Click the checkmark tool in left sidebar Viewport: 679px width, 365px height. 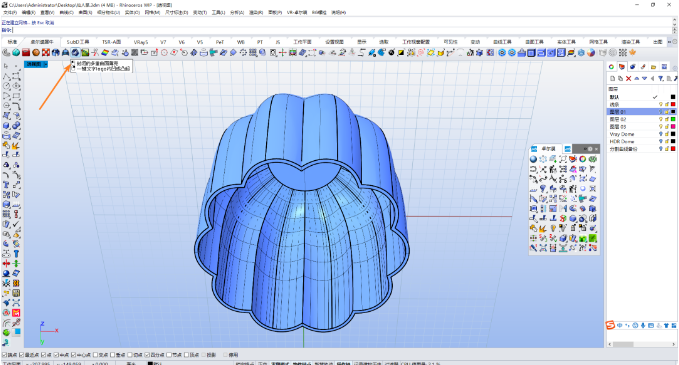point(16,224)
